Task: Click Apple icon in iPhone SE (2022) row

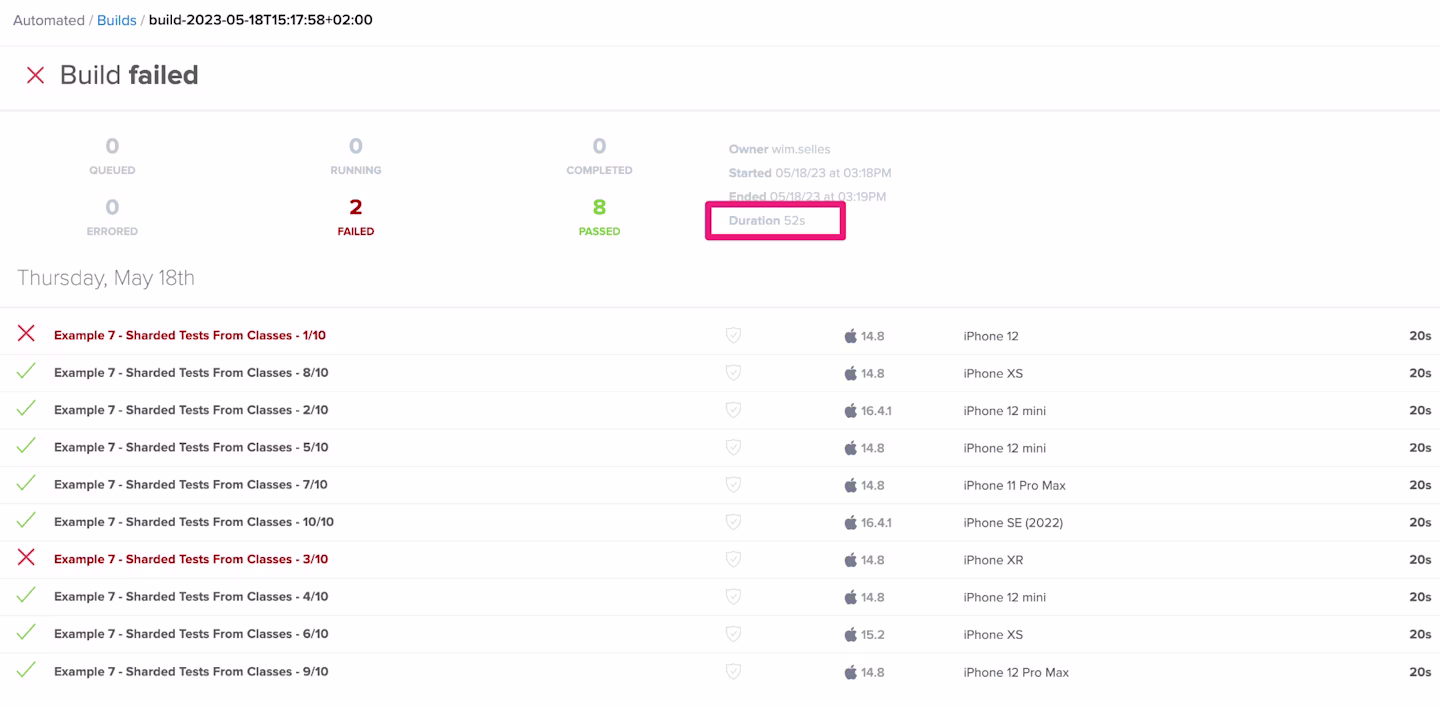Action: coord(851,522)
